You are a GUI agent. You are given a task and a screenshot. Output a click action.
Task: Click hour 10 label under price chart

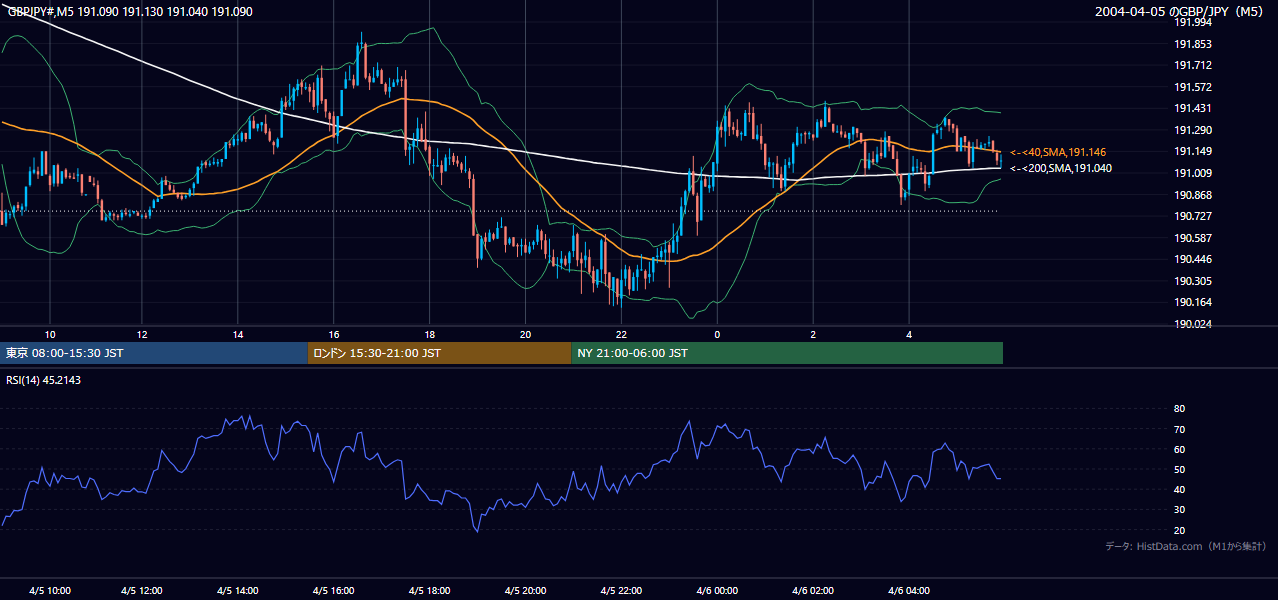click(x=50, y=334)
